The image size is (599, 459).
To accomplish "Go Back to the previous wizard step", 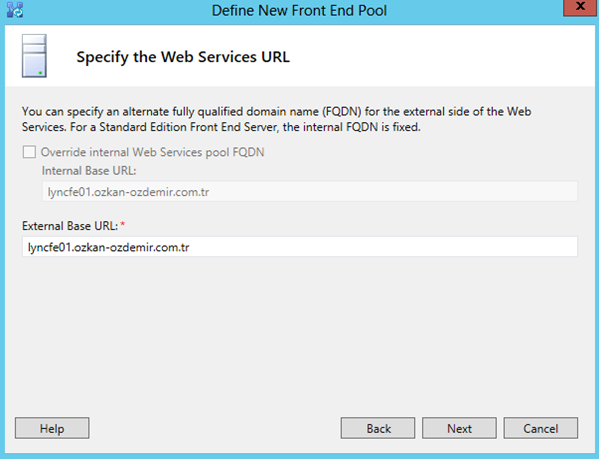I will coord(378,428).
